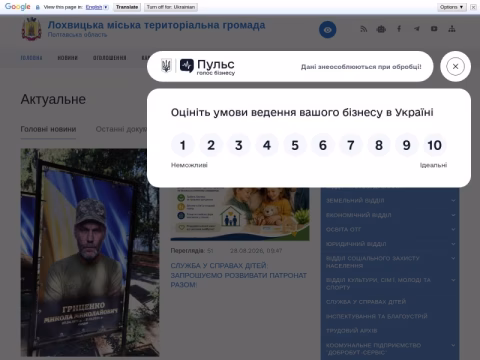Open the RSS feed icon
This screenshot has height=360, width=480.
click(364, 29)
